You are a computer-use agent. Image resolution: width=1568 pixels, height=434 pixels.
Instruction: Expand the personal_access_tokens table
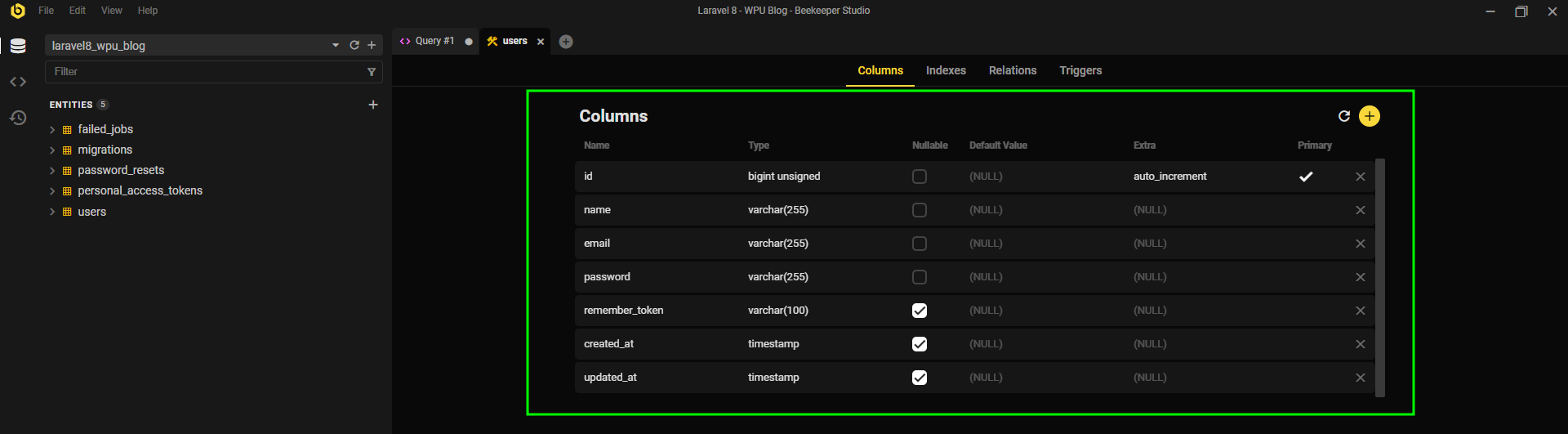(52, 191)
